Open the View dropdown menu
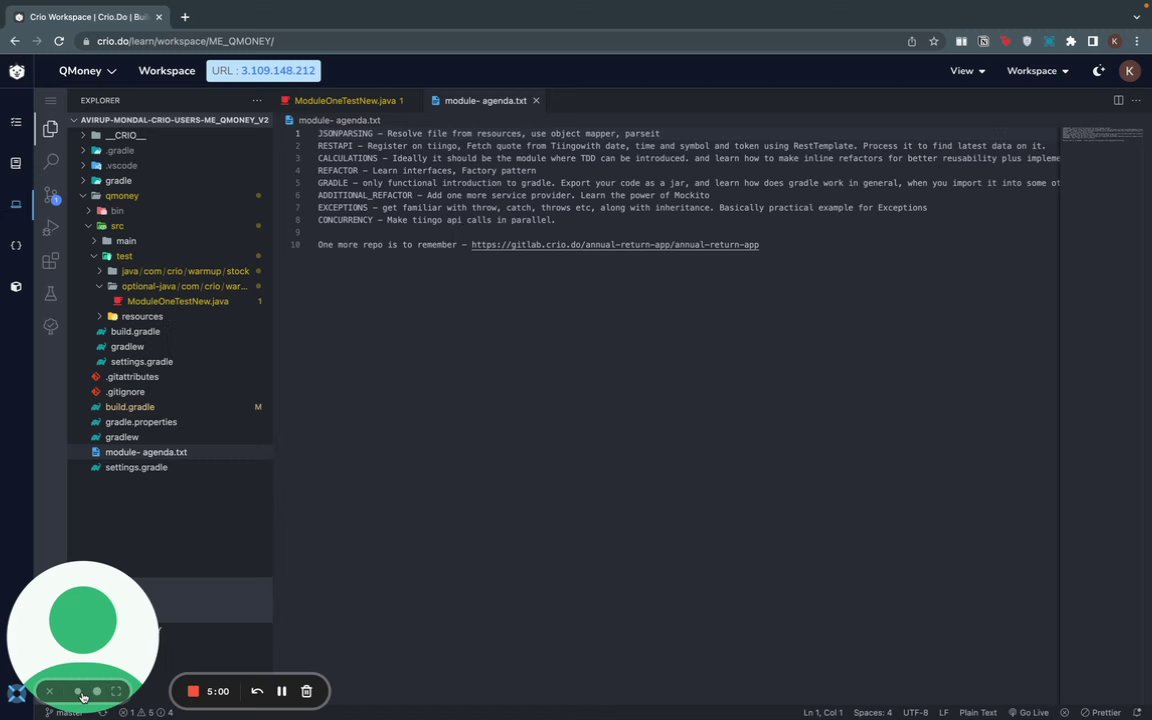 pos(968,71)
